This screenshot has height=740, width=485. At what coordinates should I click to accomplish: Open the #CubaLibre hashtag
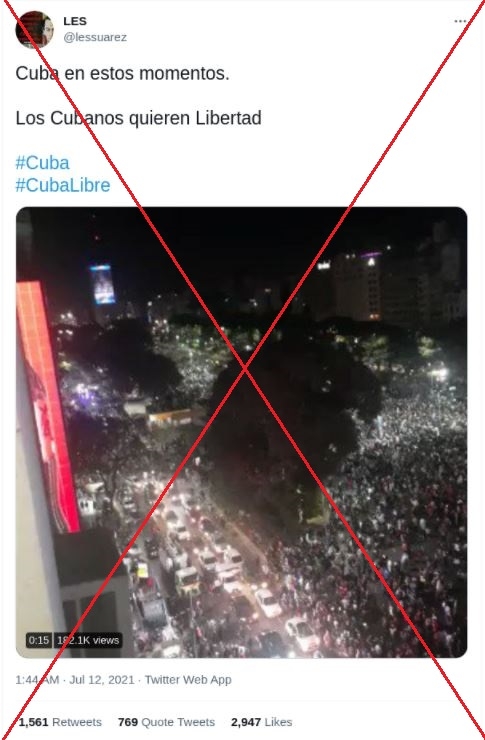coord(63,185)
